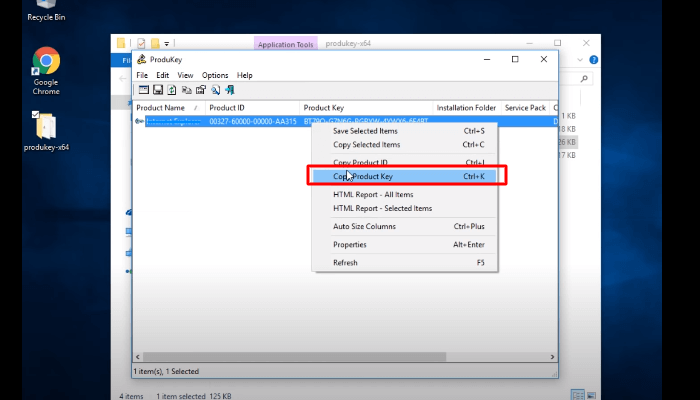The image size is (700, 400).
Task: Click the Save Selected Items toolbar icon
Action: click(158, 90)
